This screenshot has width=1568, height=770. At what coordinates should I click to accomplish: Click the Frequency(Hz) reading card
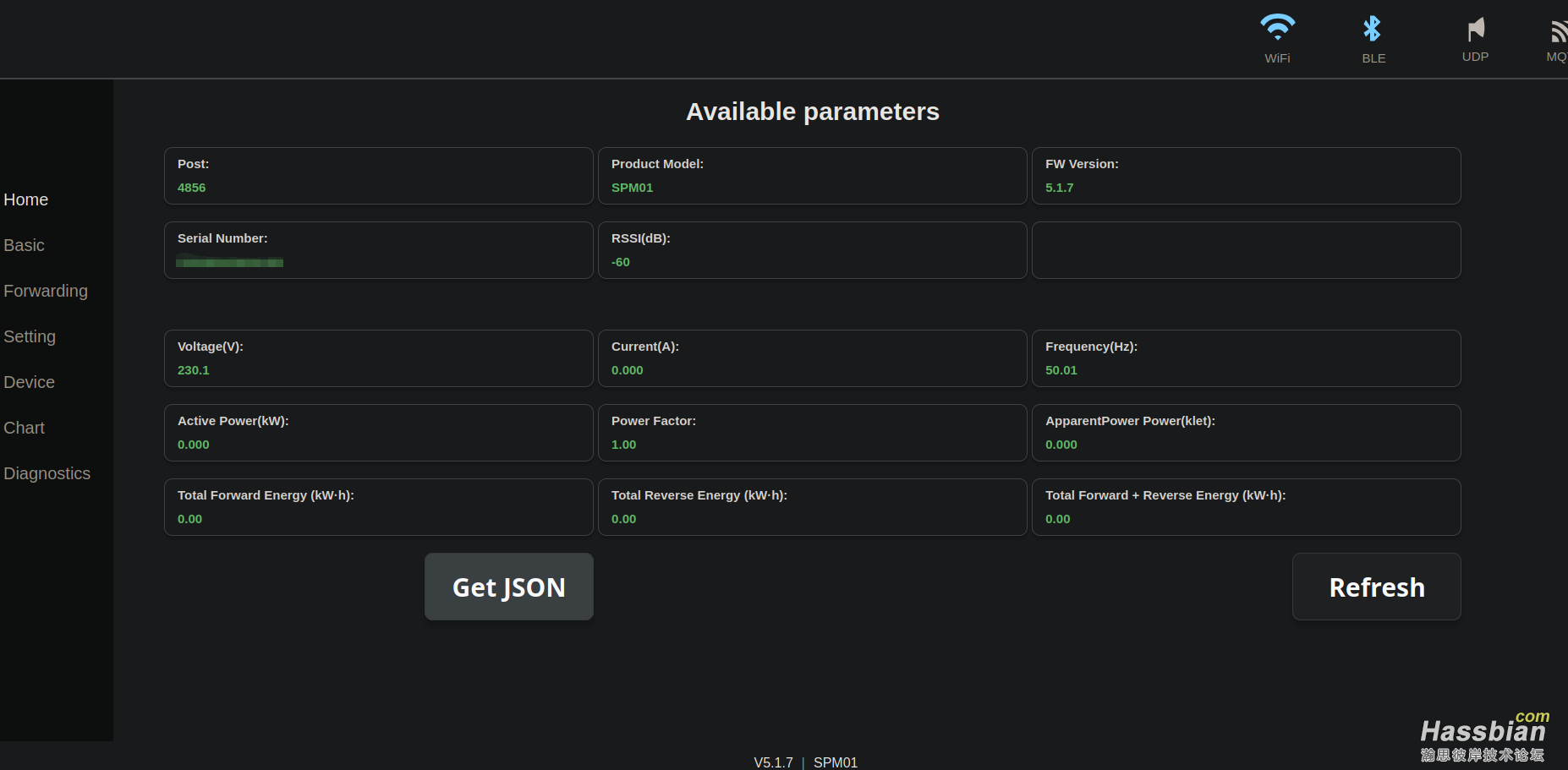click(1246, 358)
